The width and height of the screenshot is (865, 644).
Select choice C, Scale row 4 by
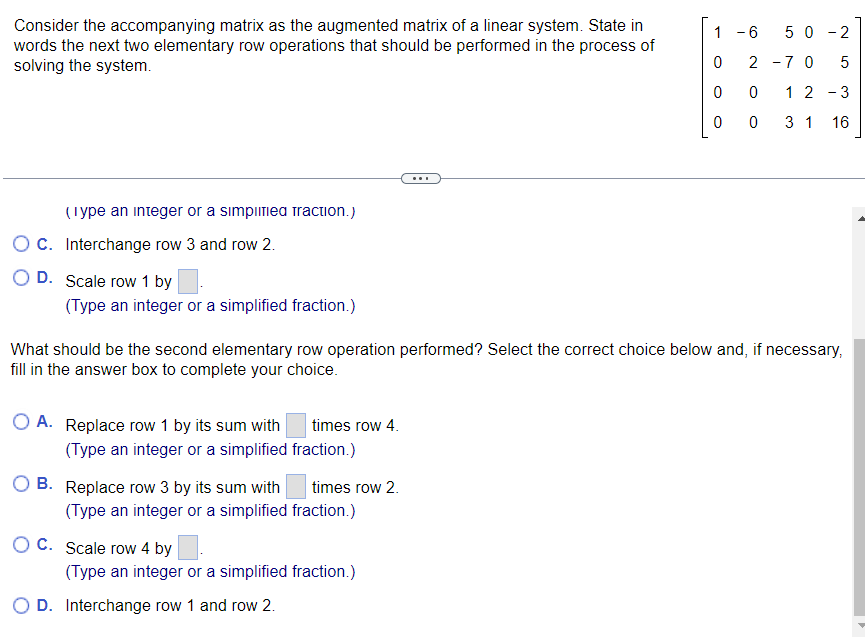[x=20, y=544]
